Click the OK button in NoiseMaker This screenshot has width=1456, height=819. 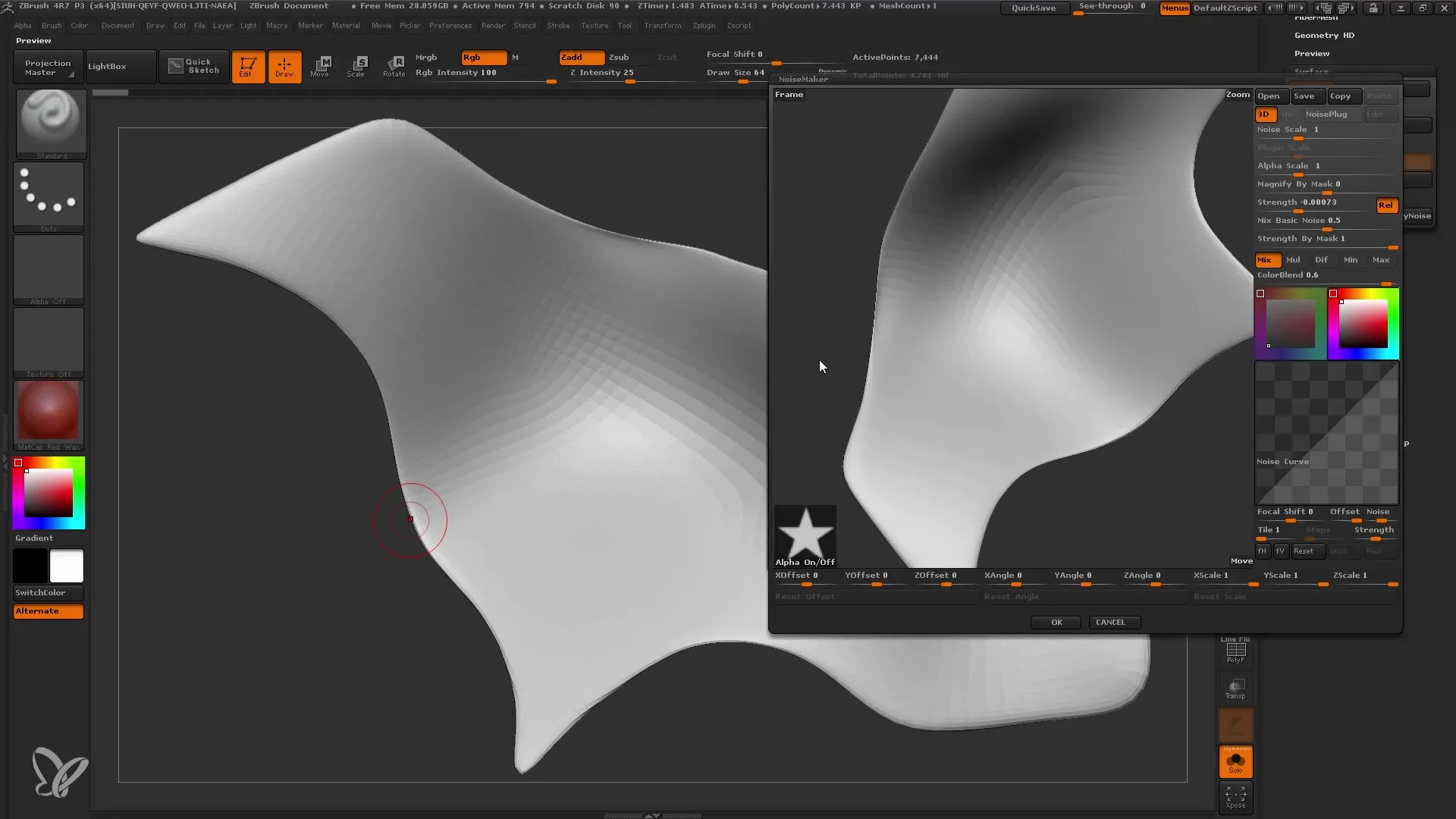pyautogui.click(x=1056, y=622)
